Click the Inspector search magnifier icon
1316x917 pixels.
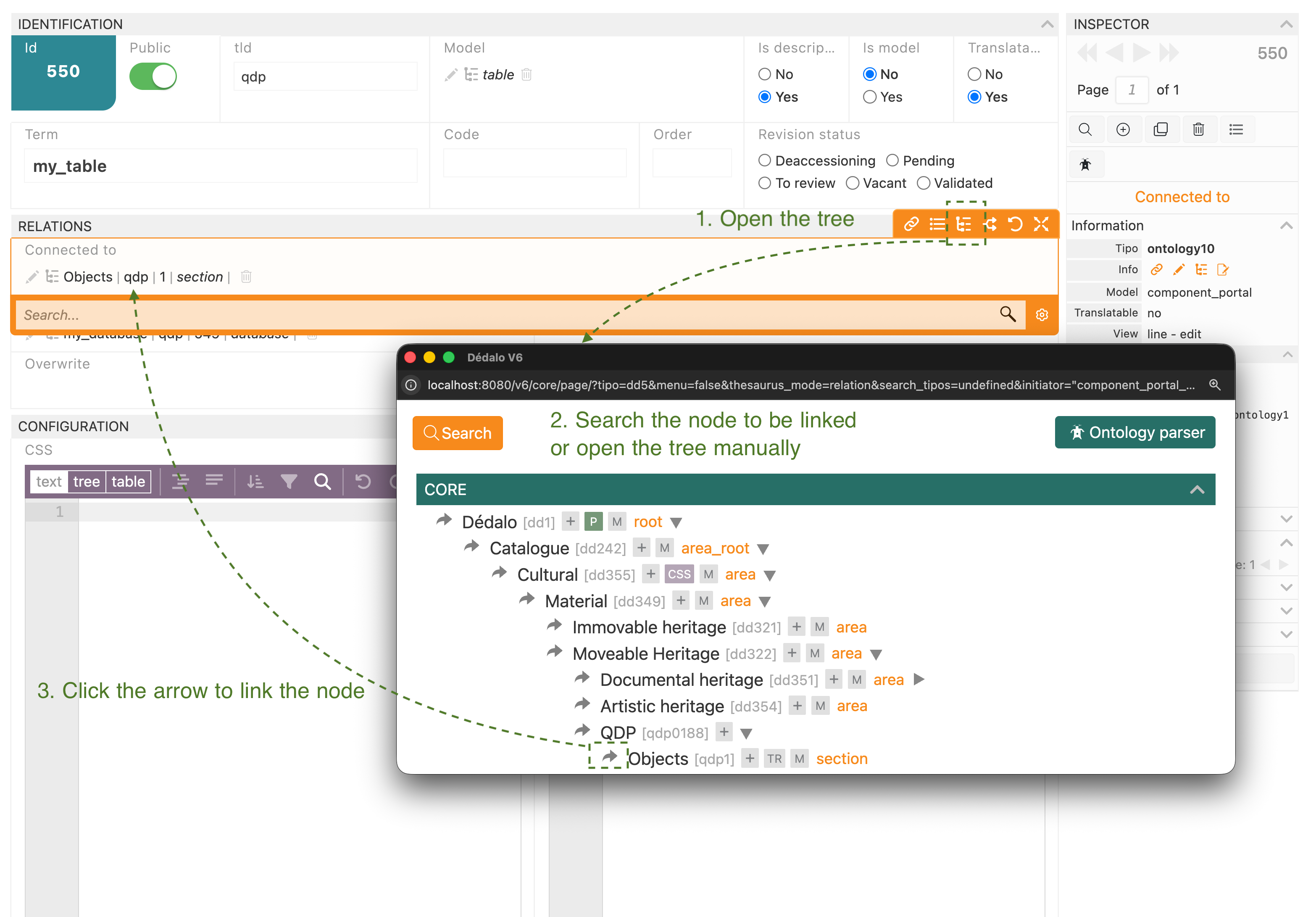1085,129
